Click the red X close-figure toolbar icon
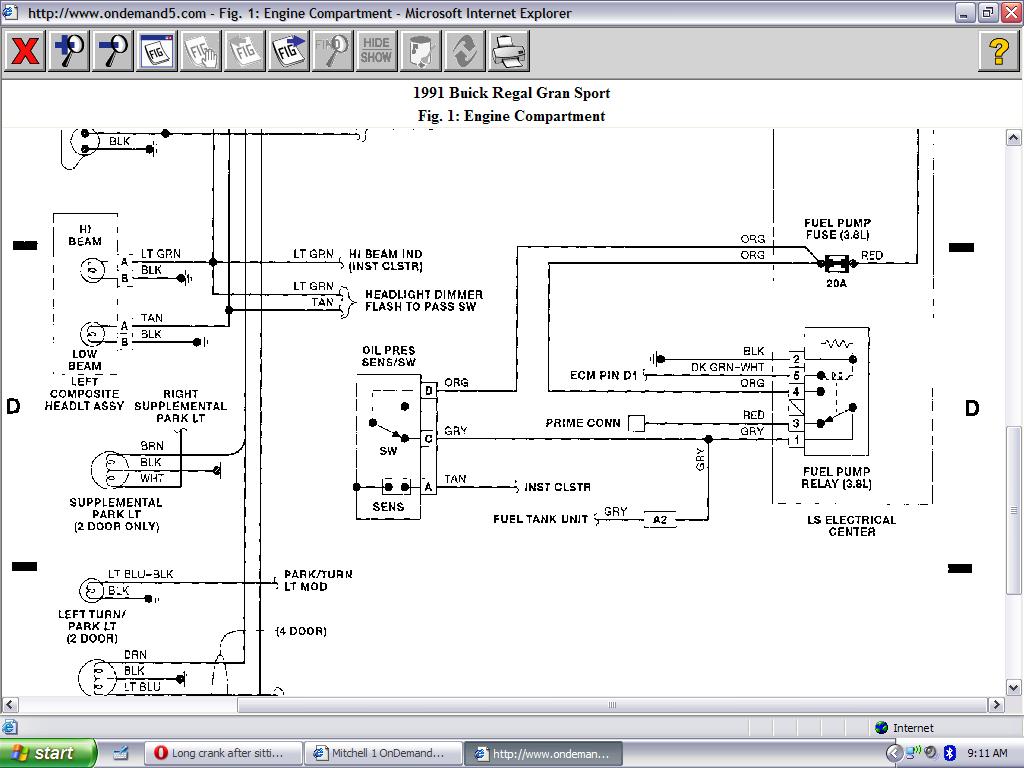Image resolution: width=1024 pixels, height=768 pixels. (25, 51)
